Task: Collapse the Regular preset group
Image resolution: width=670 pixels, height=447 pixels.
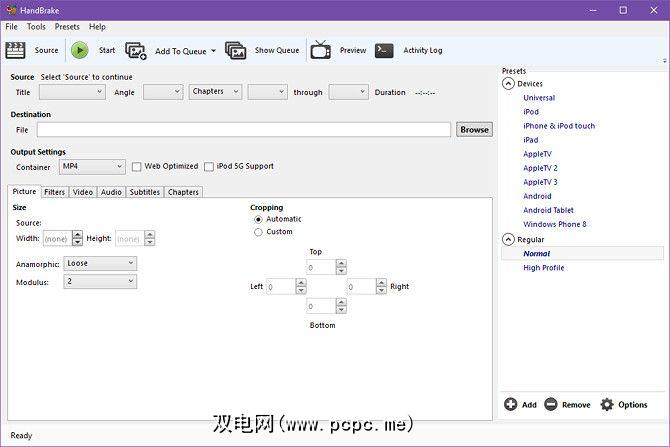Action: point(508,239)
